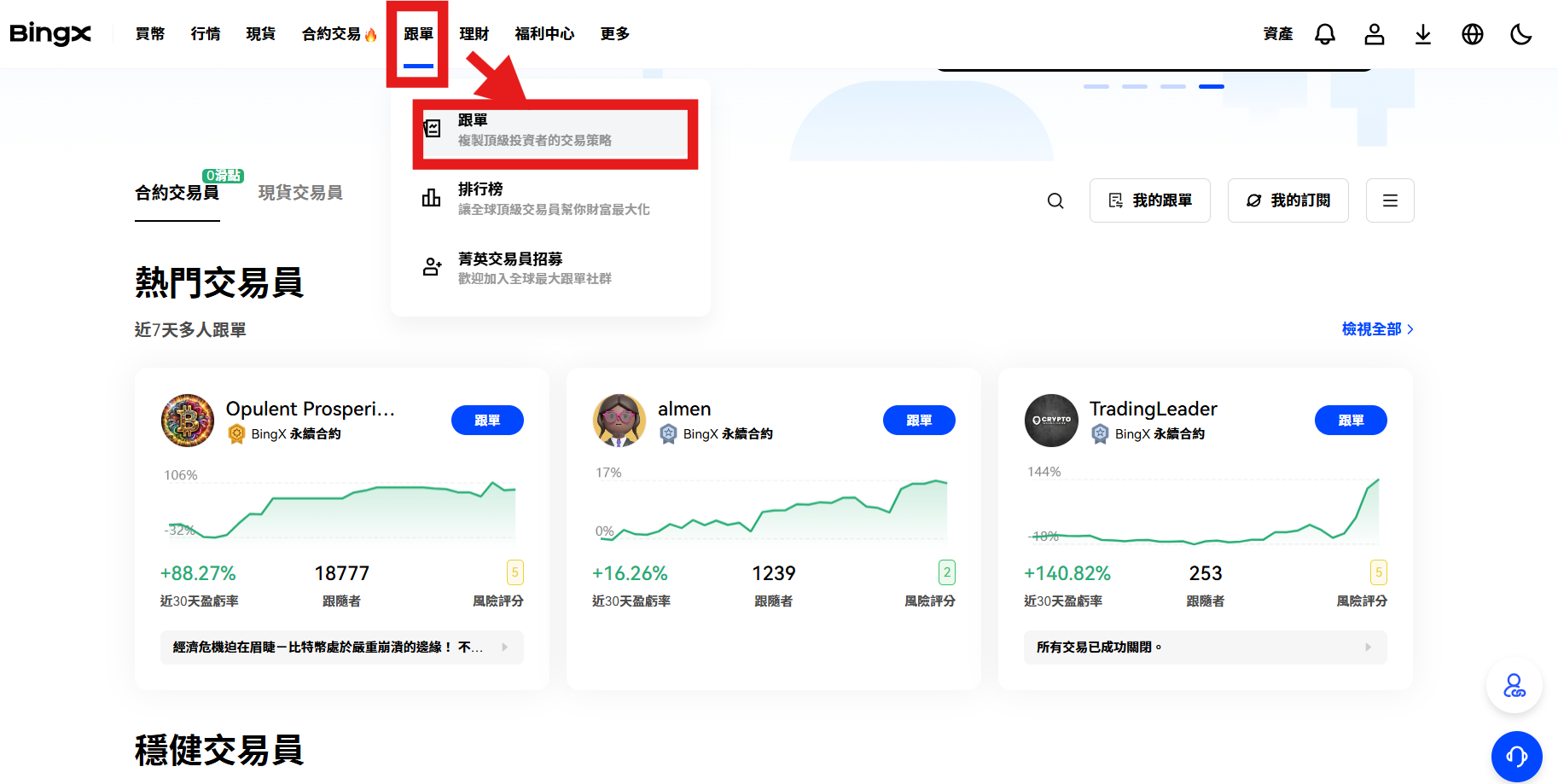Open the notifications bell icon
1558x784 pixels.
(x=1325, y=34)
